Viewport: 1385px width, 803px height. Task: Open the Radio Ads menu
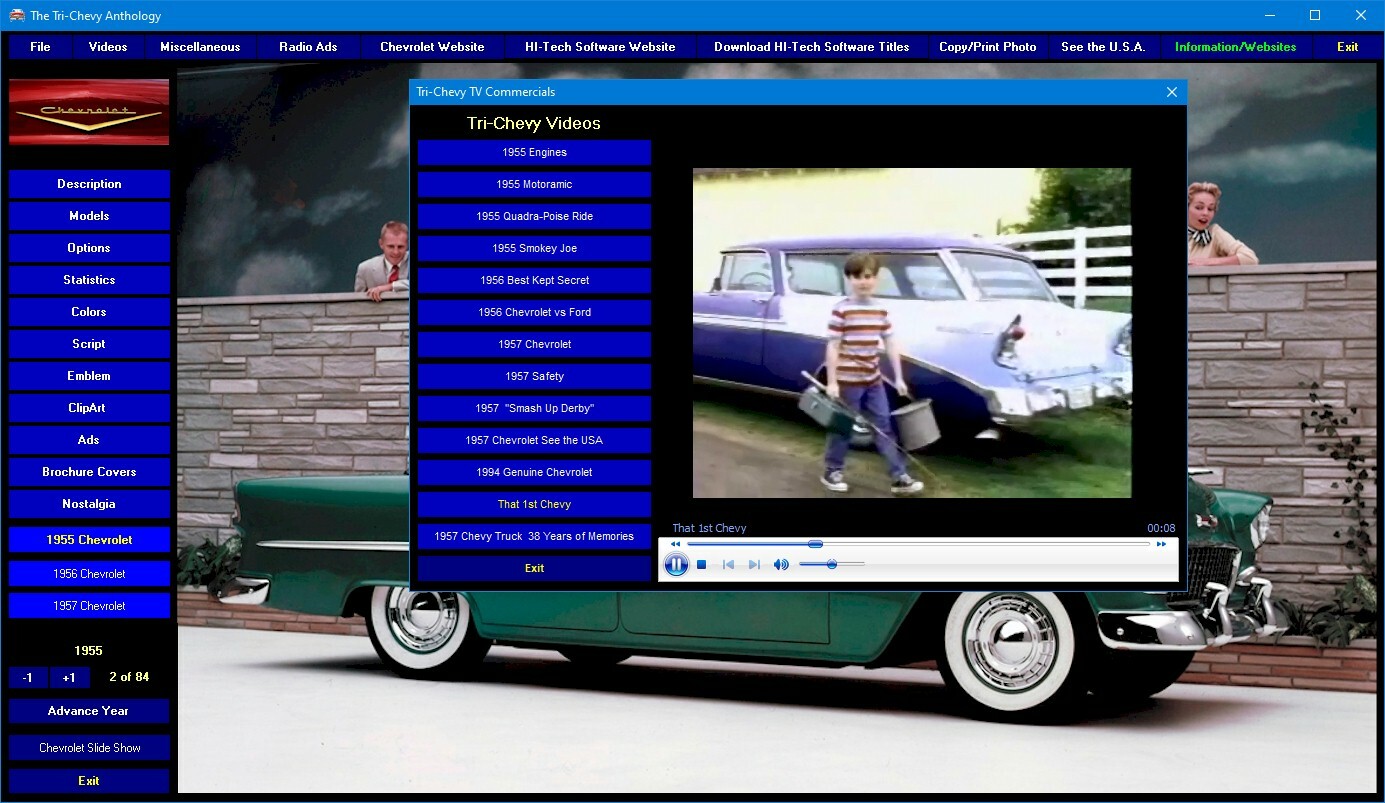[308, 47]
